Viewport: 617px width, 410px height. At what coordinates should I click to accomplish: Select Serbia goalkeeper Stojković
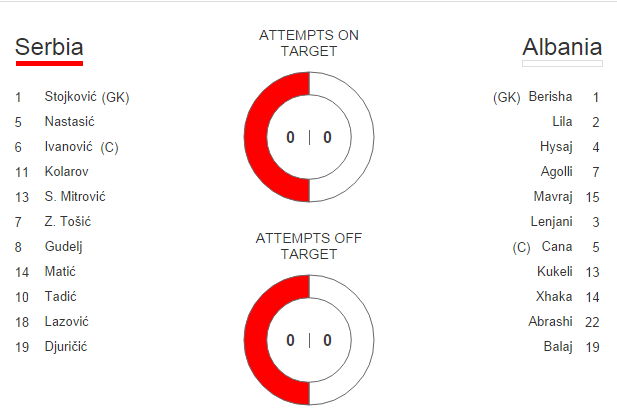(x=75, y=97)
